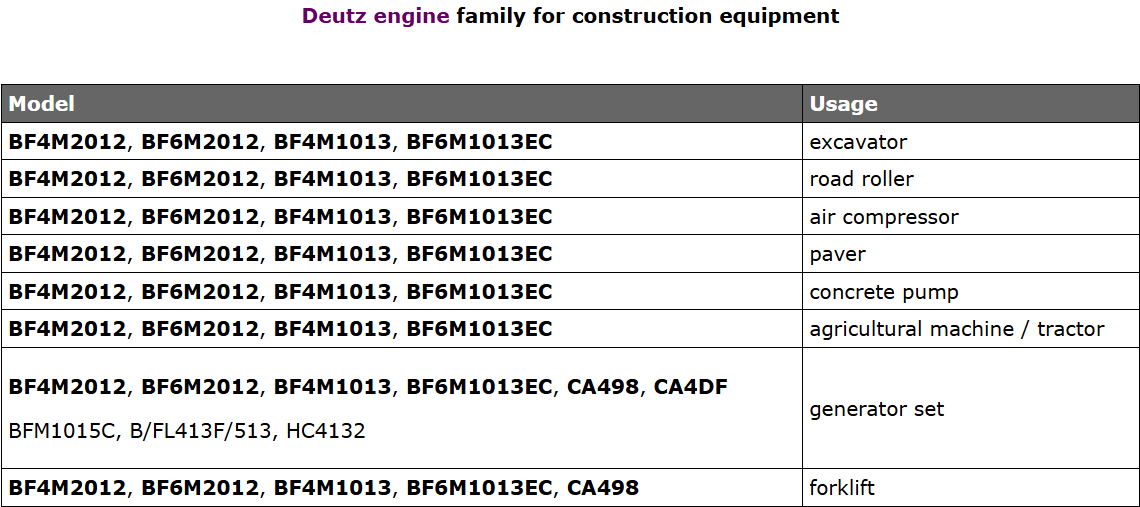Click the road roller usage cell
The width and height of the screenshot is (1140, 507).
pos(971,179)
